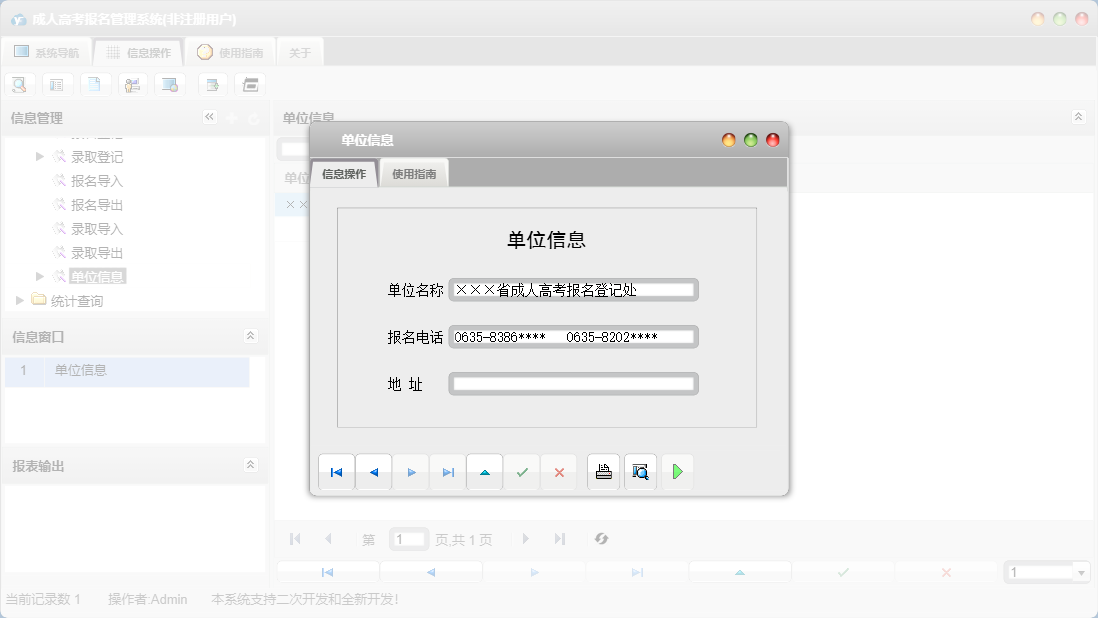Open 信息操作 tab in main window
Image resolution: width=1098 pixels, height=618 pixels.
[x=139, y=52]
